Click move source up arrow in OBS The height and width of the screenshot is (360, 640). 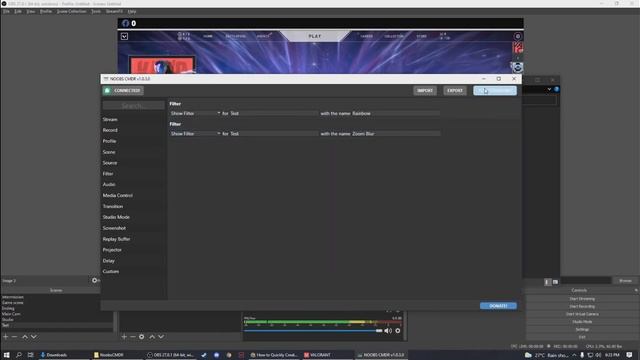click(152, 337)
